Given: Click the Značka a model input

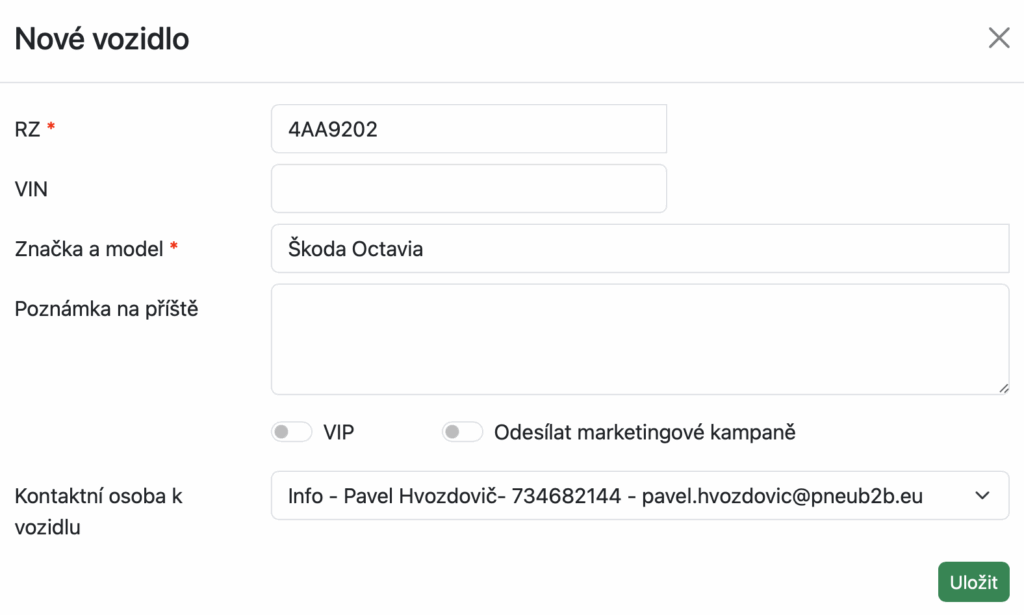Looking at the screenshot, I should click(639, 249).
